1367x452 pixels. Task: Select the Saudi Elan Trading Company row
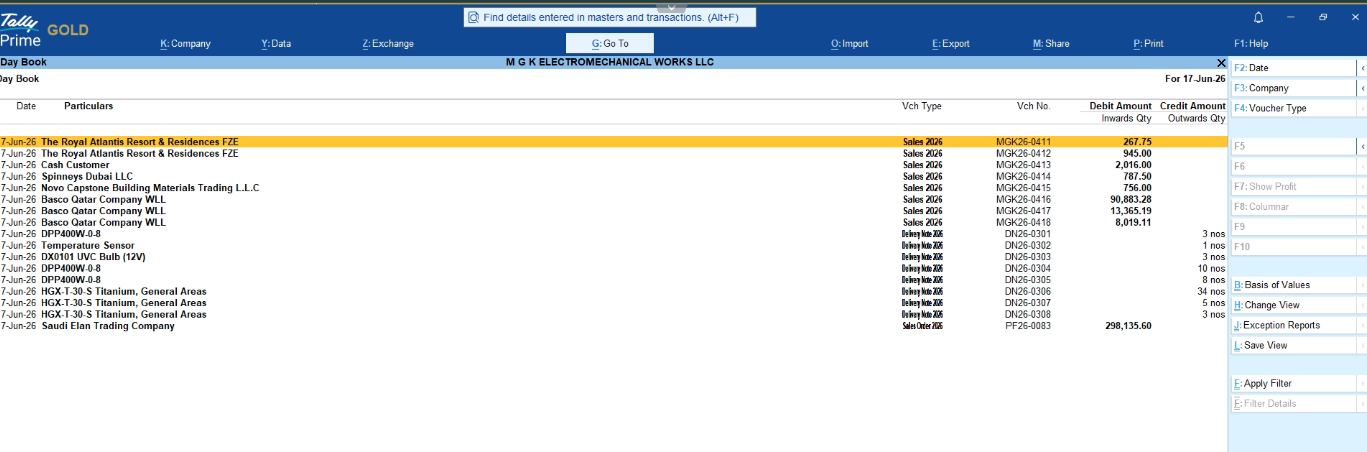click(x=613, y=326)
